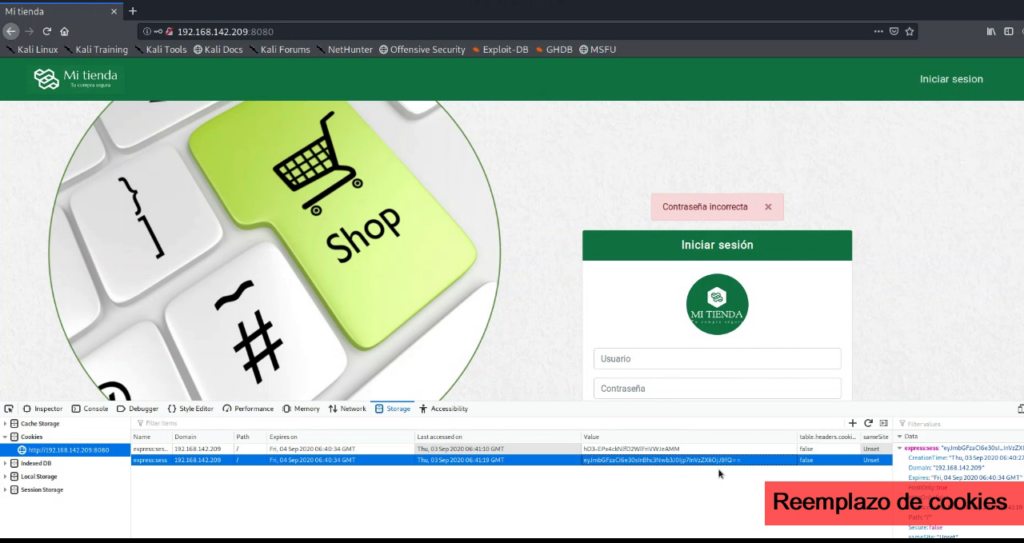Click the Mi tienda logo in header
Screen dimensions: 1024x543
76,78
